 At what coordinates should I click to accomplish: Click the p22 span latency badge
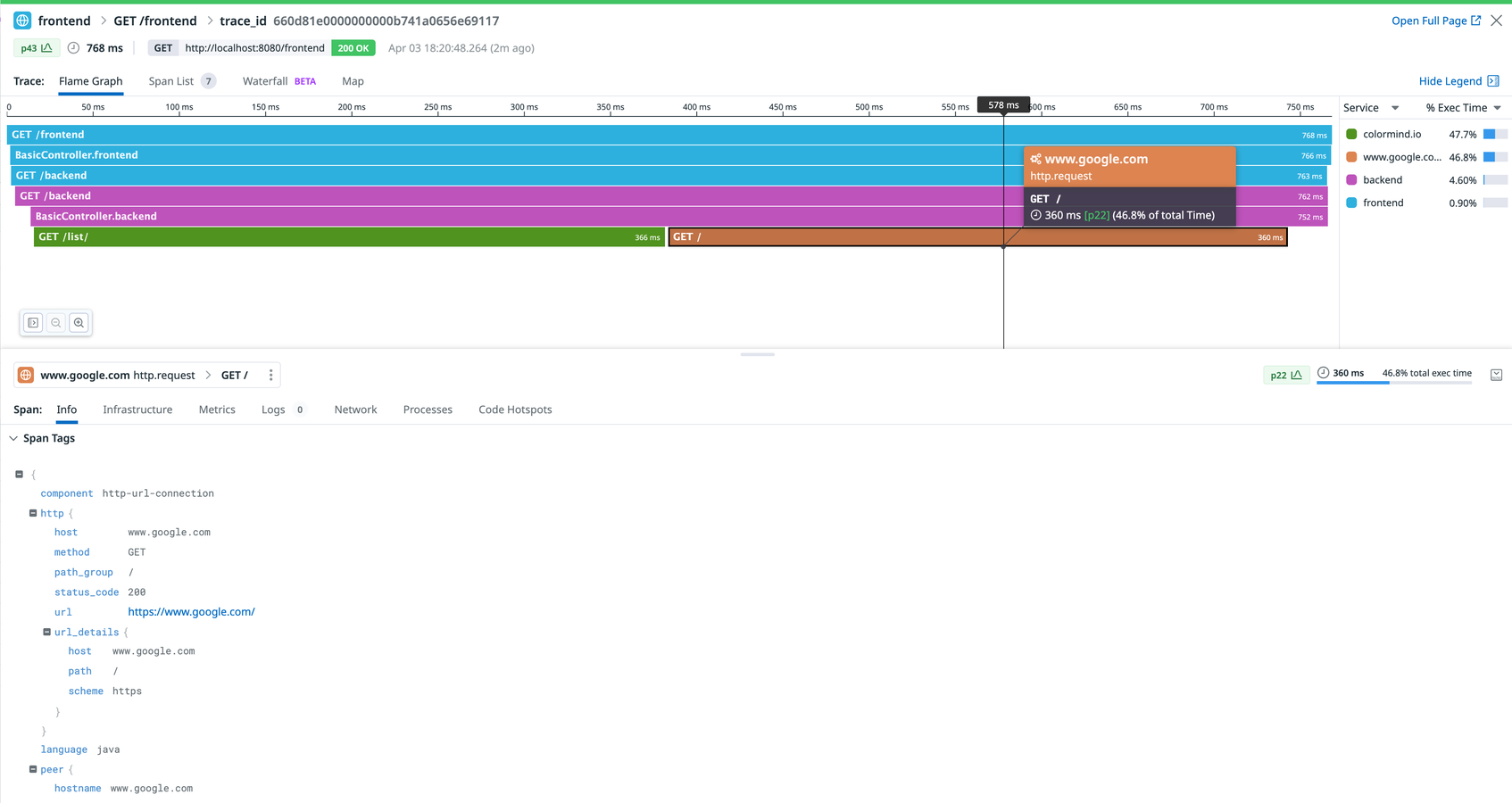(1285, 375)
